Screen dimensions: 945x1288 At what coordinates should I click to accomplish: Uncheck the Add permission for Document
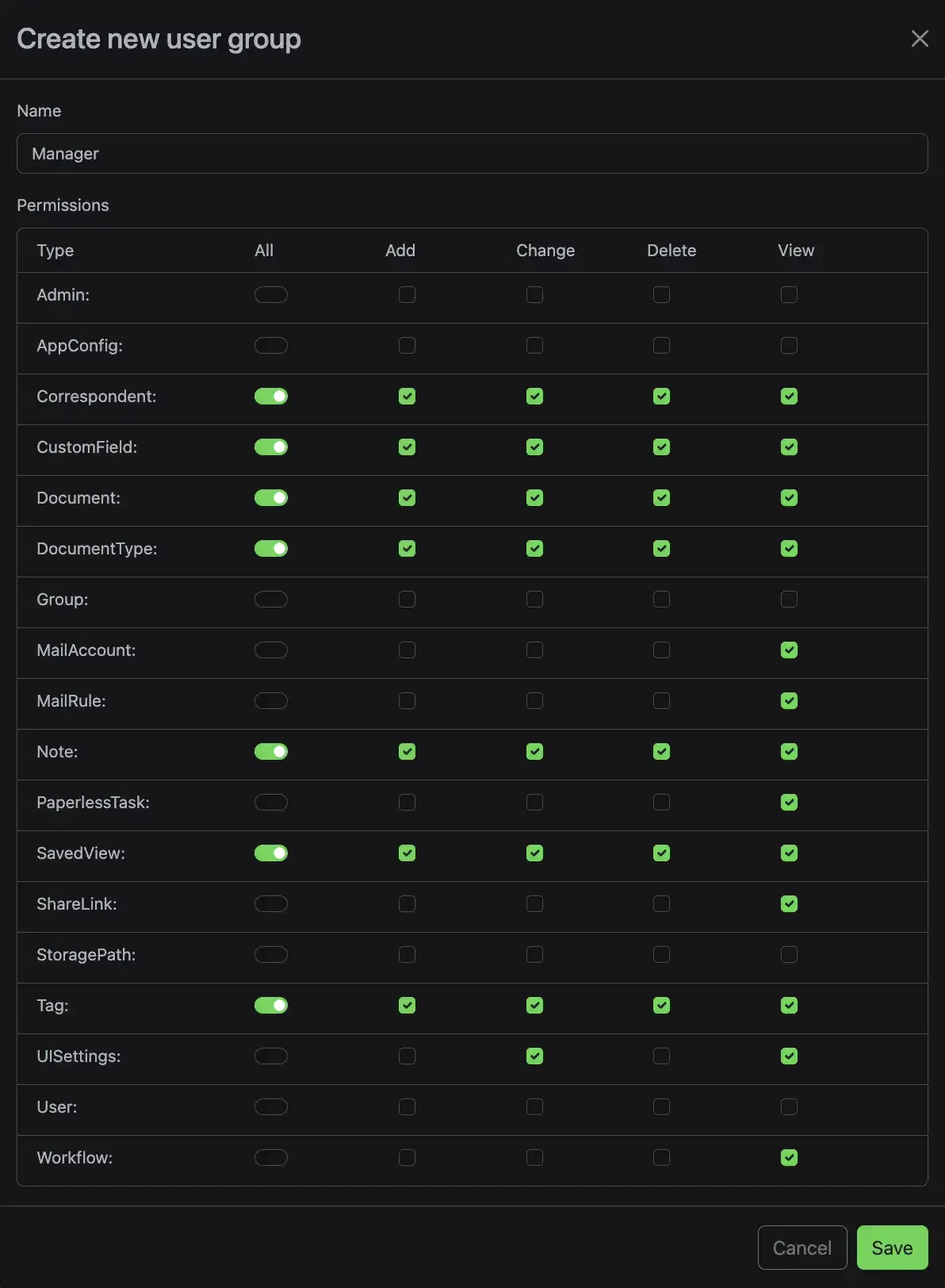pyautogui.click(x=407, y=498)
